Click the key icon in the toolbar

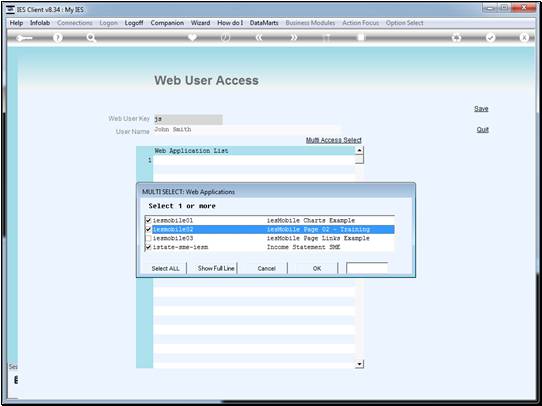25,38
